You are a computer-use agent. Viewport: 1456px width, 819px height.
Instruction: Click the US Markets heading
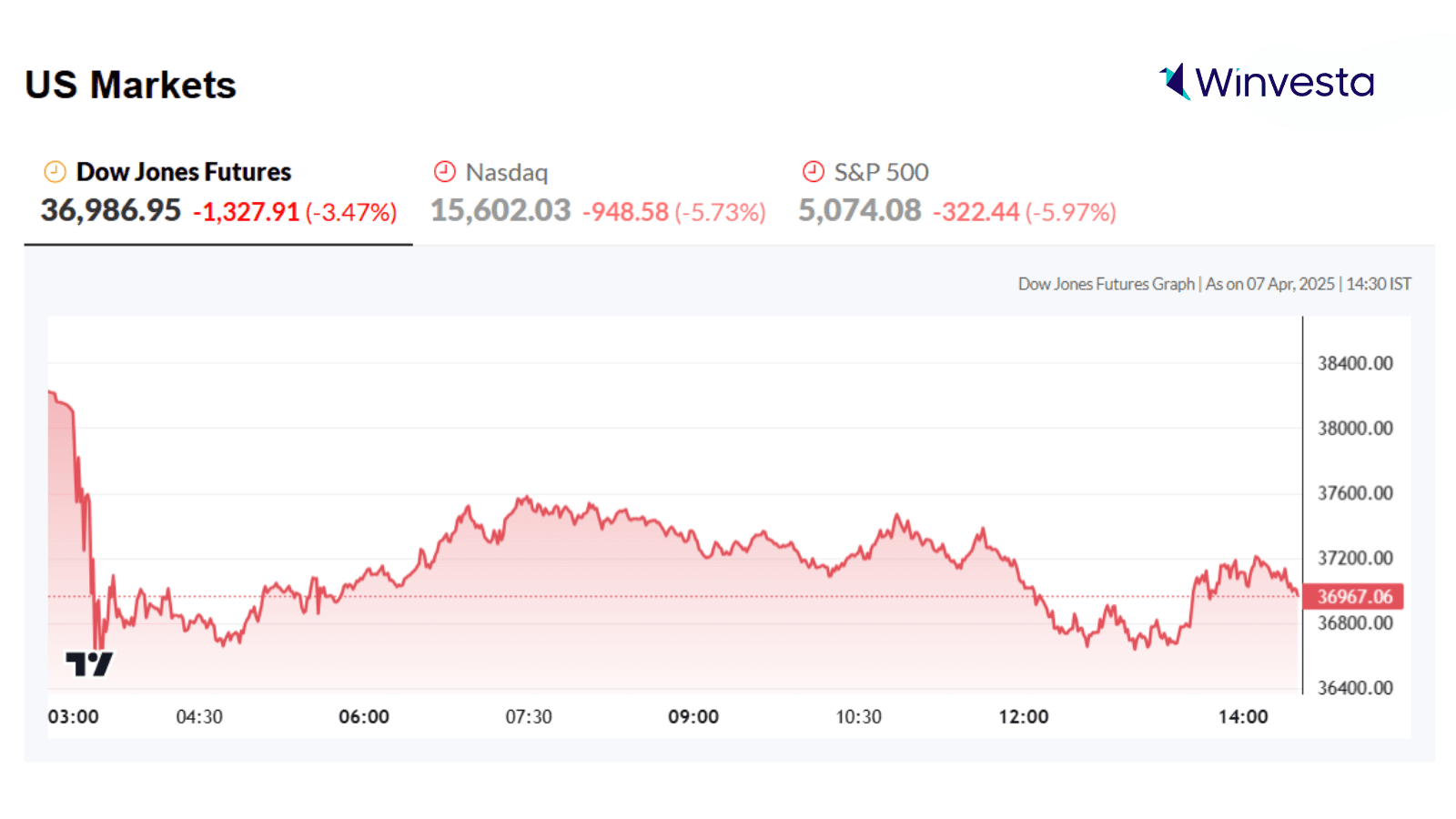(x=131, y=86)
